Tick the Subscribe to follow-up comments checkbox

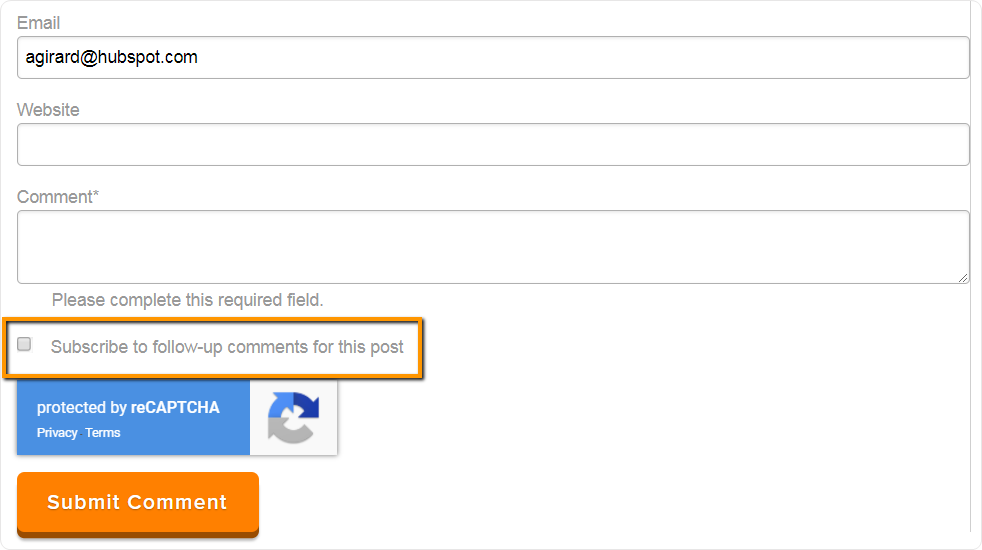(x=25, y=344)
